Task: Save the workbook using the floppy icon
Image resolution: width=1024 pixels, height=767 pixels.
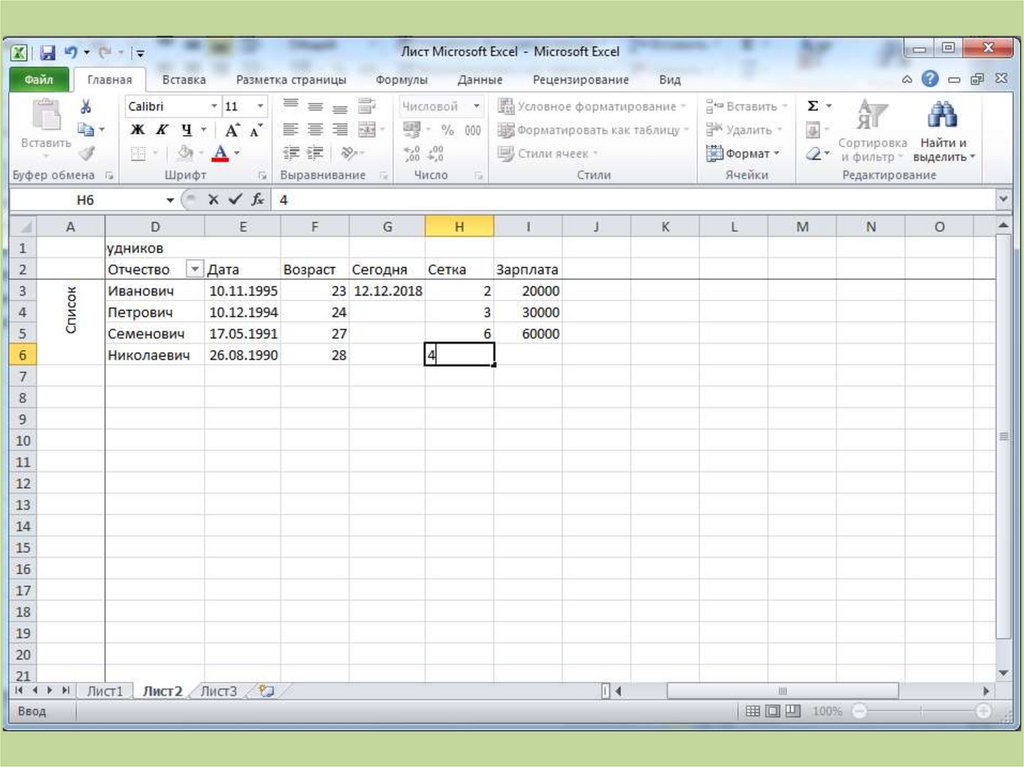Action: coord(48,52)
